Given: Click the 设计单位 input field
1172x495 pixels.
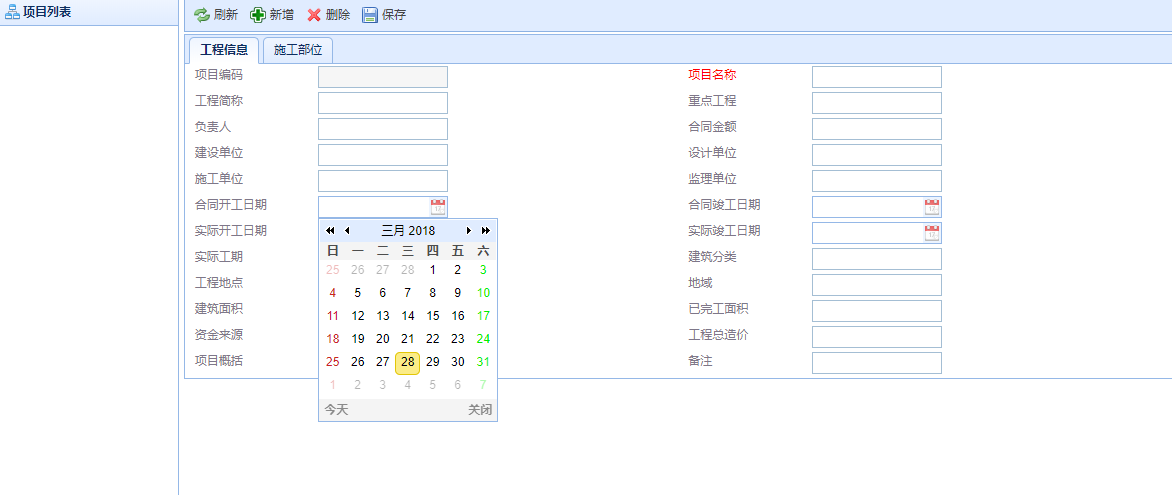Looking at the screenshot, I should tap(877, 155).
